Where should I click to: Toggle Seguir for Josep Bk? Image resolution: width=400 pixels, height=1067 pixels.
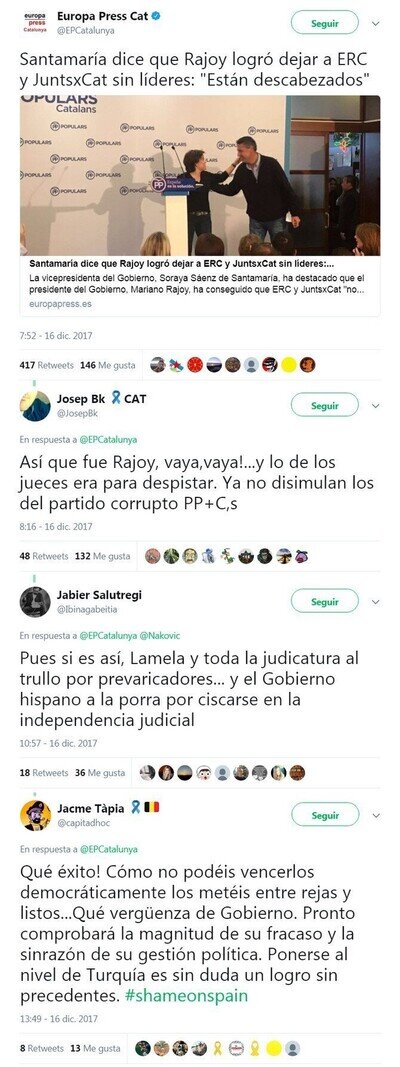[x=324, y=406]
